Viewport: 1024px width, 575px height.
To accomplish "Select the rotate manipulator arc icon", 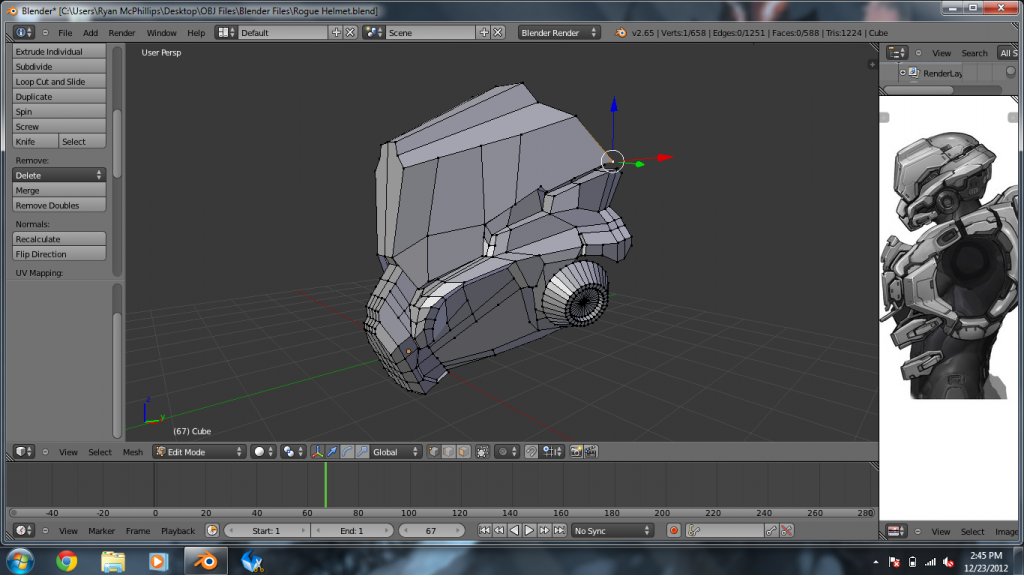I will click(x=347, y=452).
